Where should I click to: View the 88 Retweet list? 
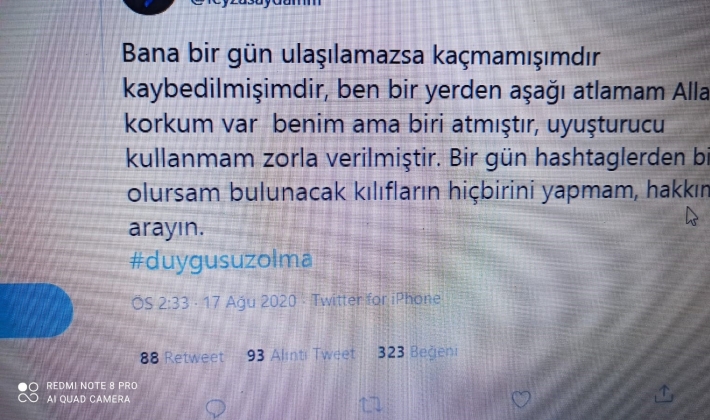(182, 357)
